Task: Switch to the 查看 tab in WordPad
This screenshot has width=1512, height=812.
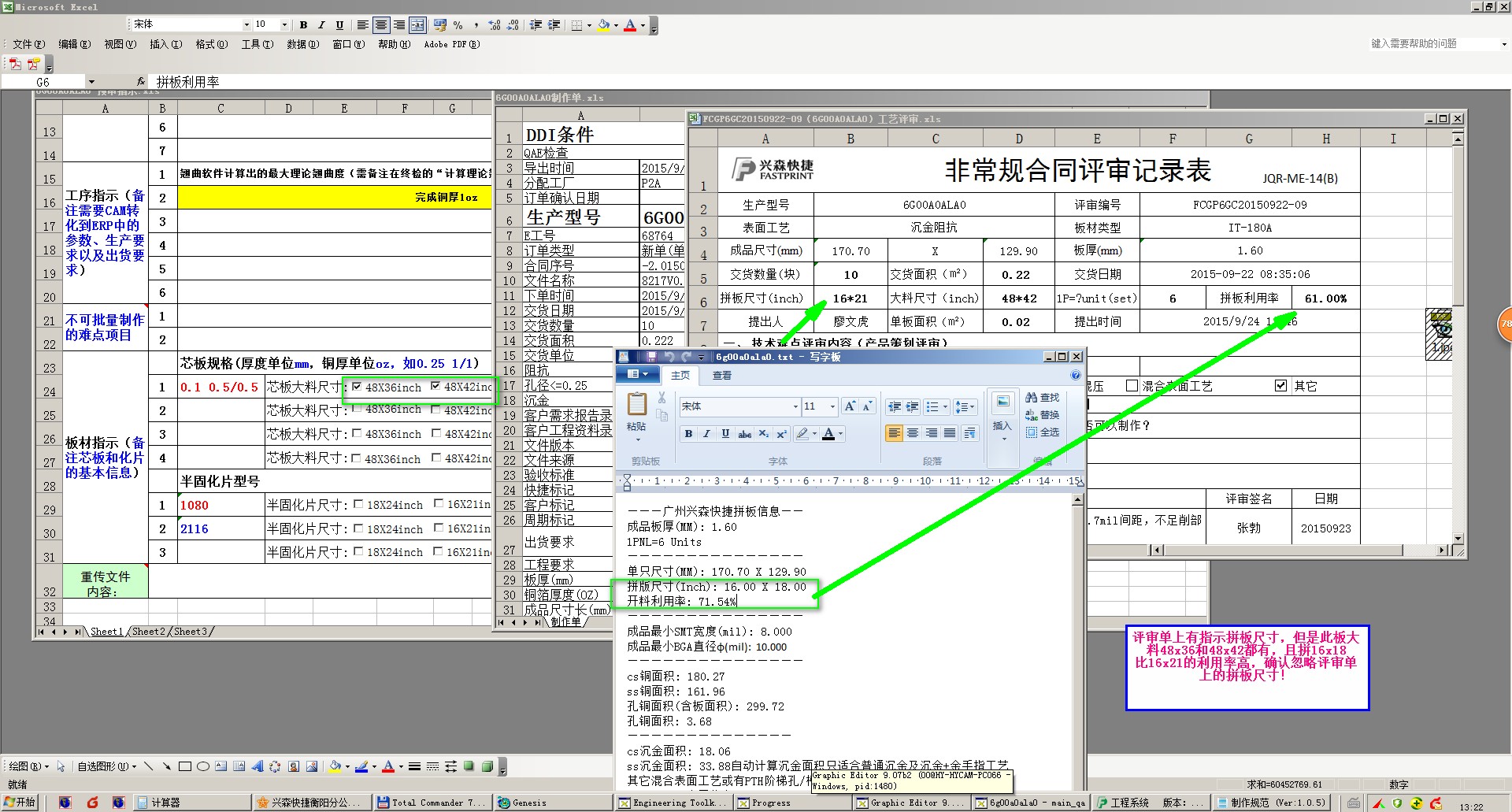Action: (722, 376)
